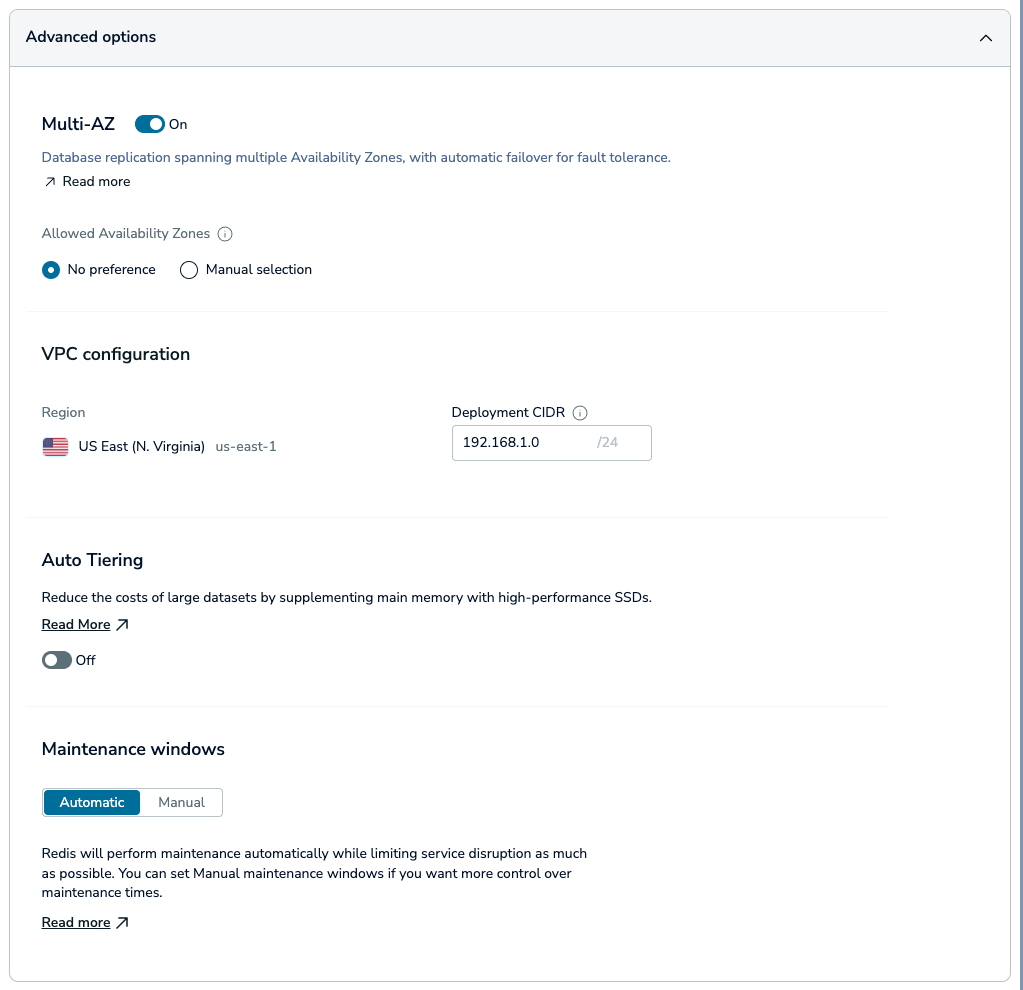
Task: Click the arrow icon beside Maintenance Read more
Action: point(122,923)
